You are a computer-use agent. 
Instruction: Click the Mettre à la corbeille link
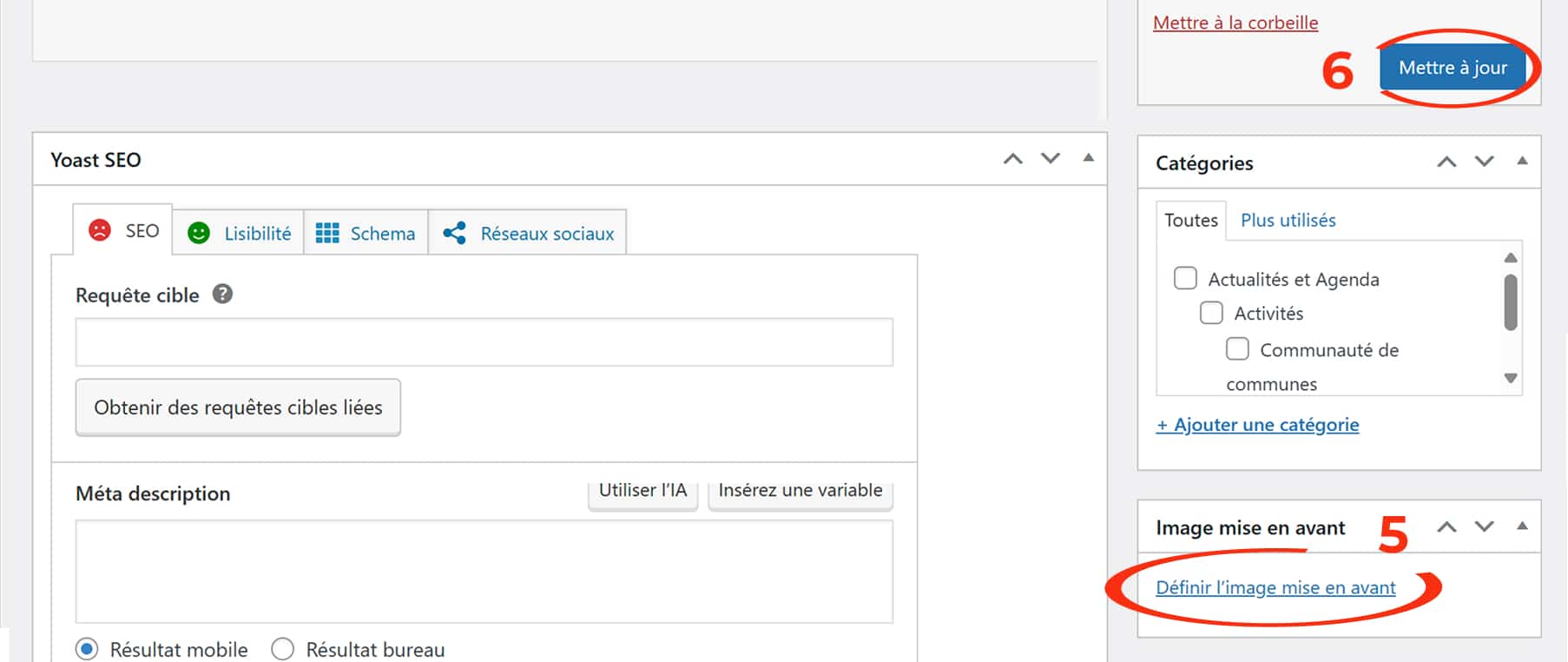[x=1235, y=23]
